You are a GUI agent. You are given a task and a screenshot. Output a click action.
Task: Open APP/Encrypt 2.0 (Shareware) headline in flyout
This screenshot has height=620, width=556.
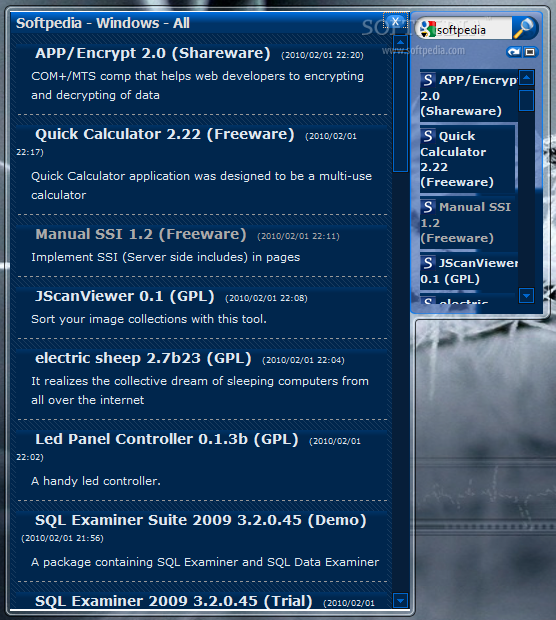coord(153,53)
